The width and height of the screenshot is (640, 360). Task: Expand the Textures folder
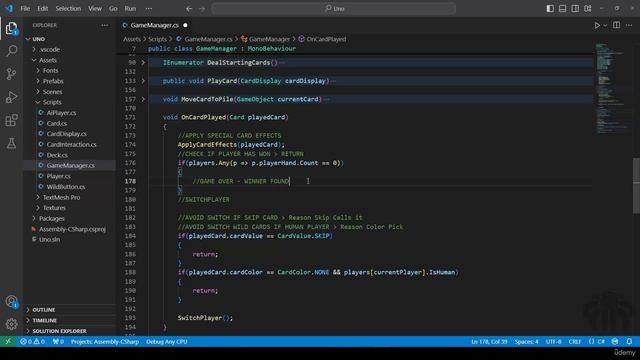coord(54,208)
